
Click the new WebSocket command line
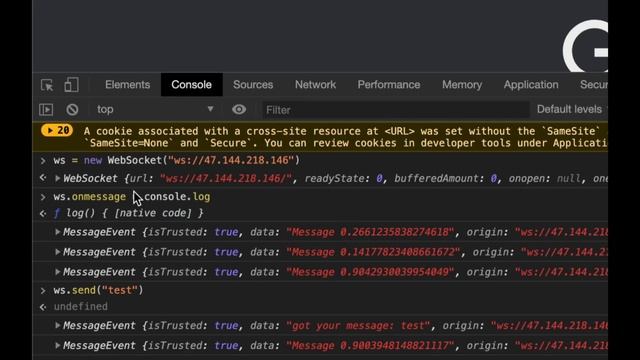(176, 160)
